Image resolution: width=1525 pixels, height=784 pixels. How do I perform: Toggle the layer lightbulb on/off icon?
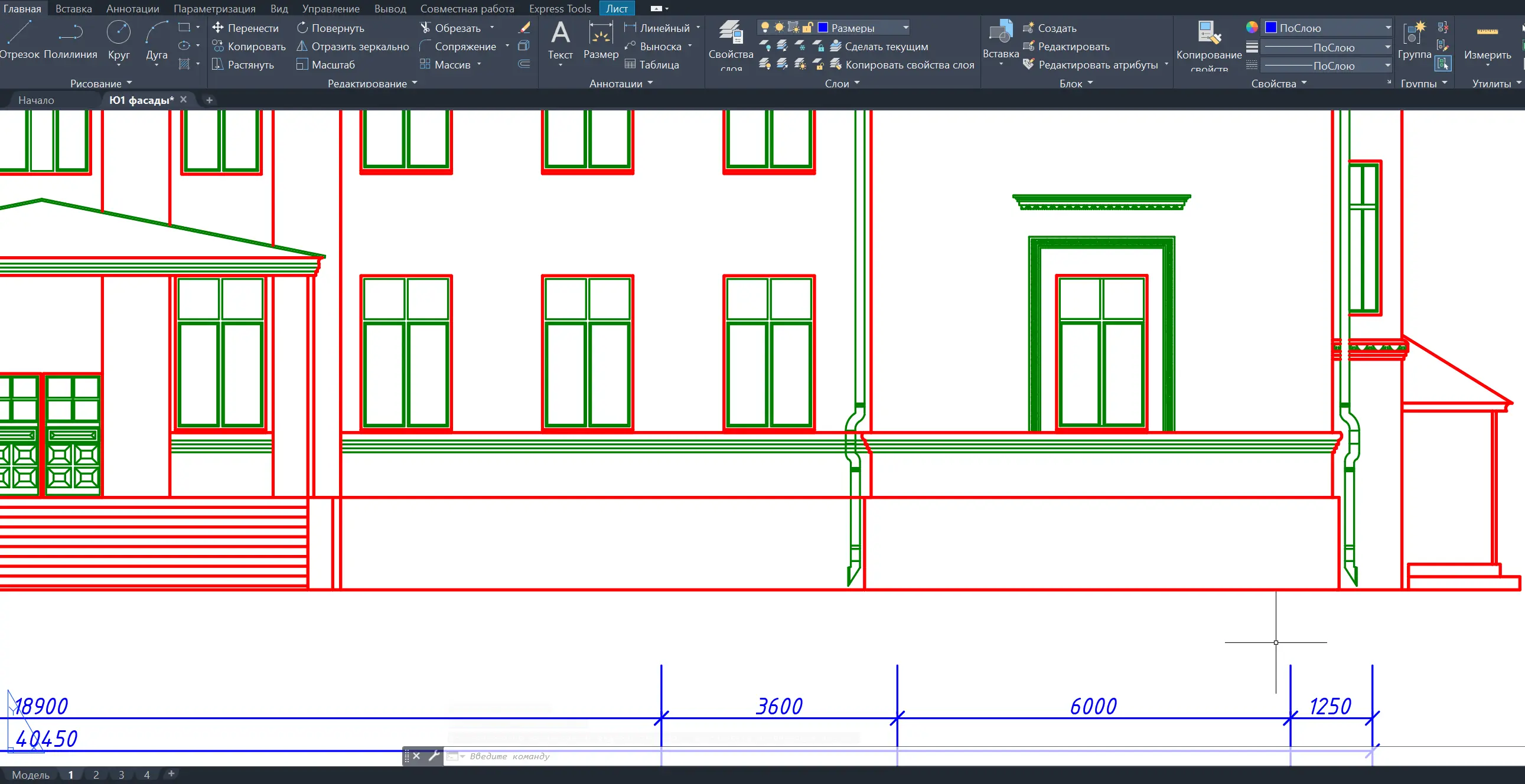pyautogui.click(x=765, y=27)
